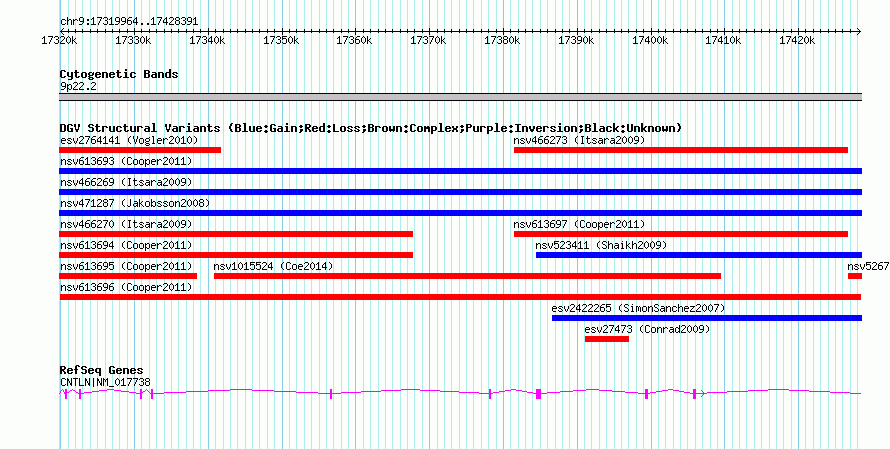Click the esv2422265 blue gain bar

coord(707,318)
